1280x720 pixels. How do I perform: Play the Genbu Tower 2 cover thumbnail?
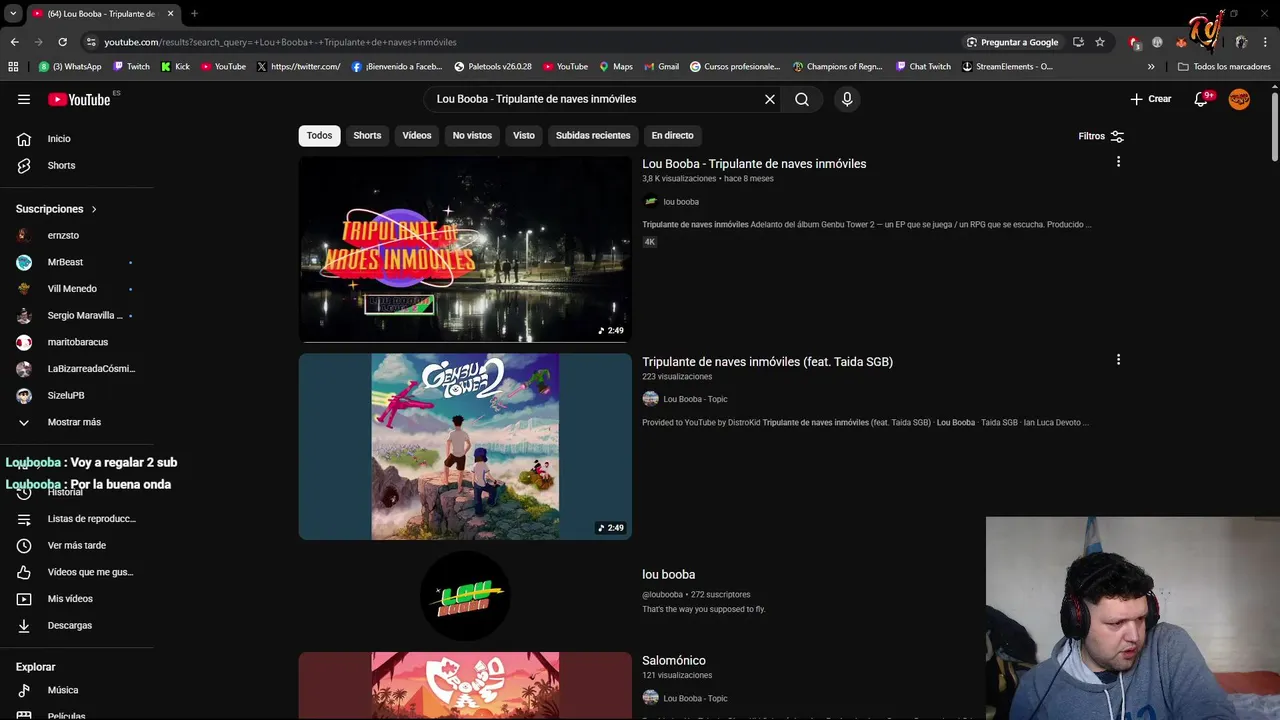click(x=465, y=446)
